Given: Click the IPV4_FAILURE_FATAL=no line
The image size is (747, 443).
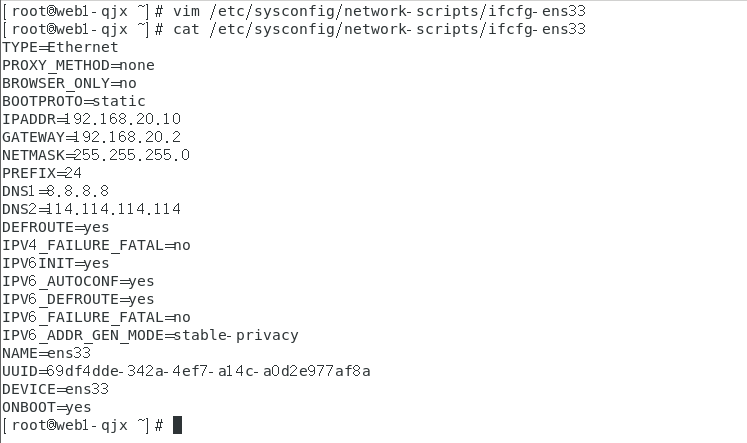Looking at the screenshot, I should point(96,245).
